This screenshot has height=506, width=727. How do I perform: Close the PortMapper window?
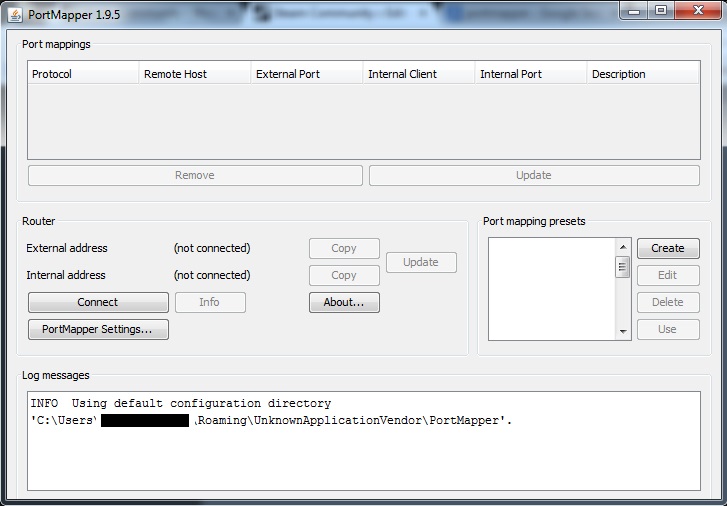pyautogui.click(x=698, y=10)
